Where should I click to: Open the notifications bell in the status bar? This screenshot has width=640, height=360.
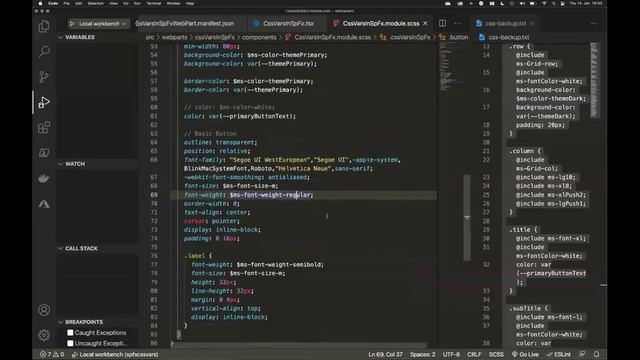point(596,354)
